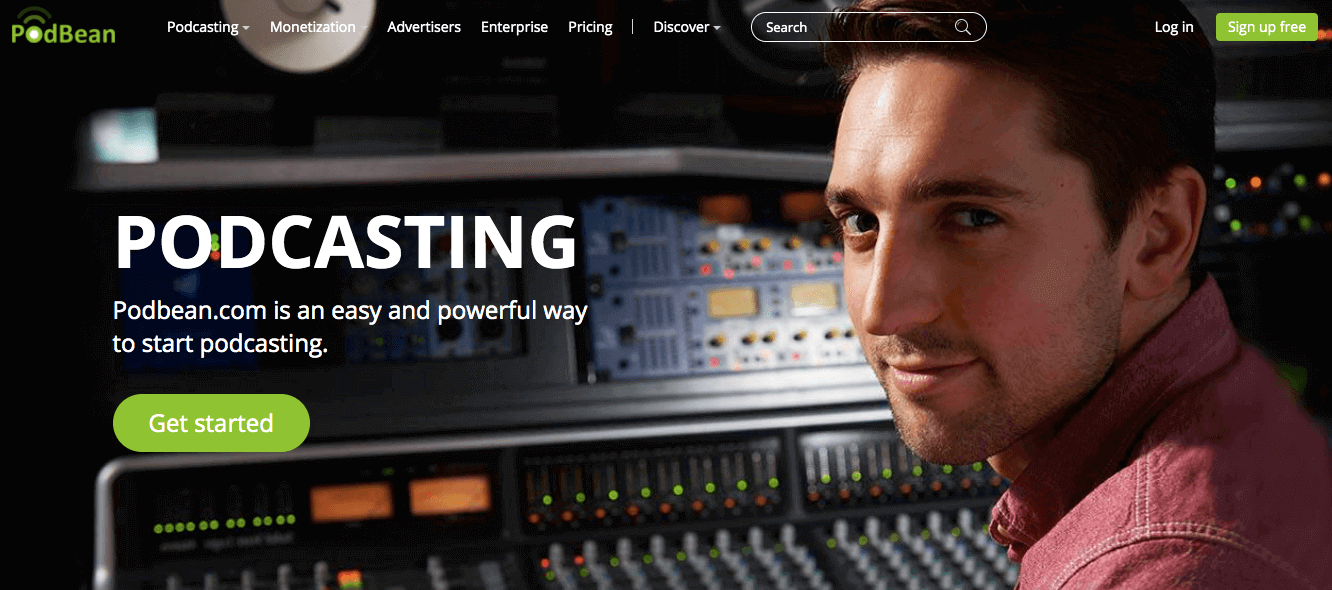Image resolution: width=1332 pixels, height=590 pixels.
Task: Open the Pricing page
Action: click(590, 27)
